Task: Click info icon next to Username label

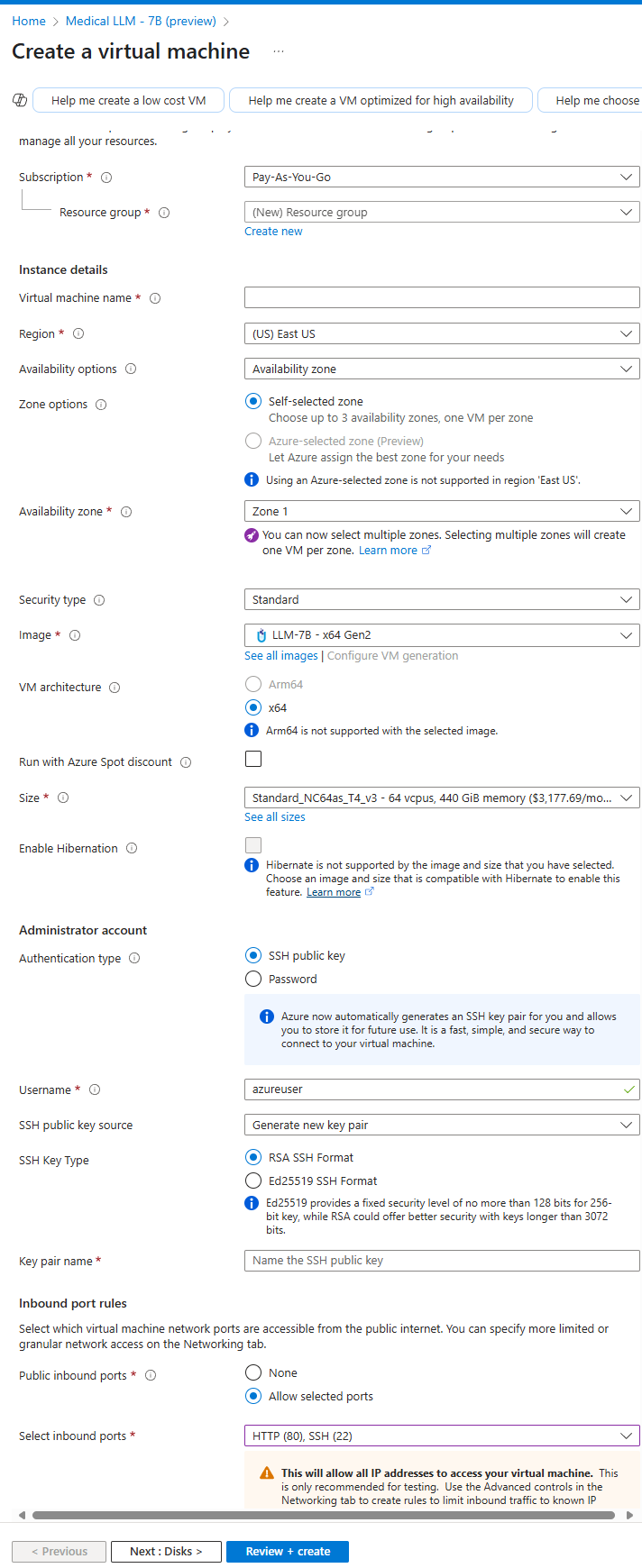Action: pos(95,1089)
